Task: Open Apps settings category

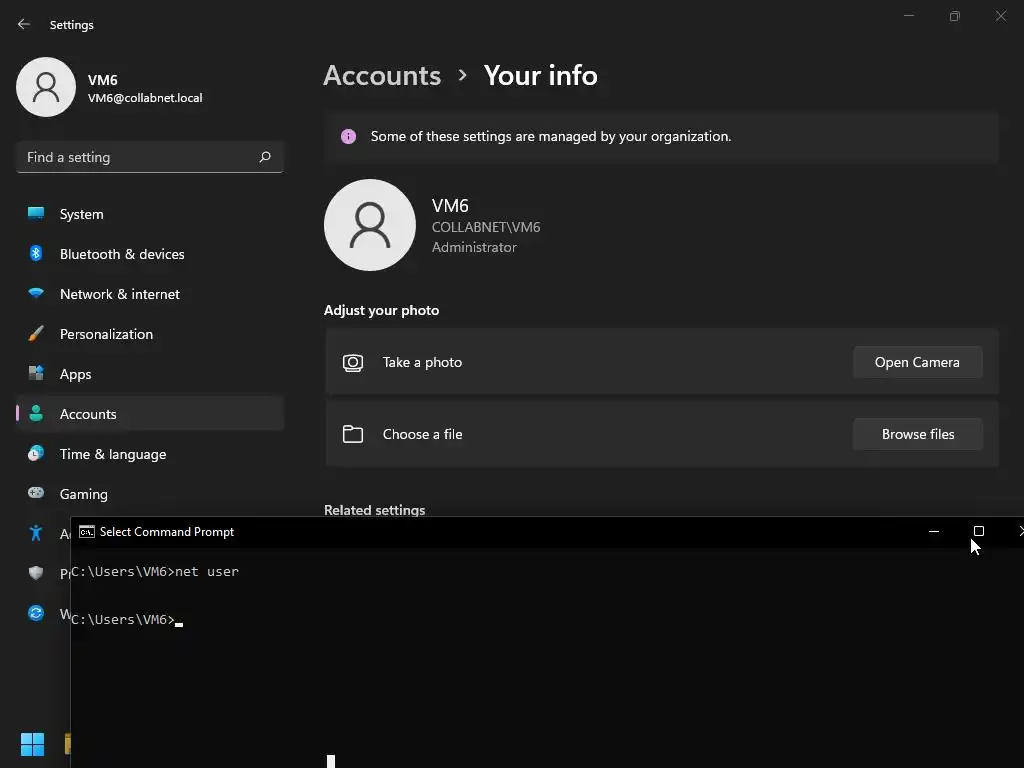Action: tap(150, 374)
